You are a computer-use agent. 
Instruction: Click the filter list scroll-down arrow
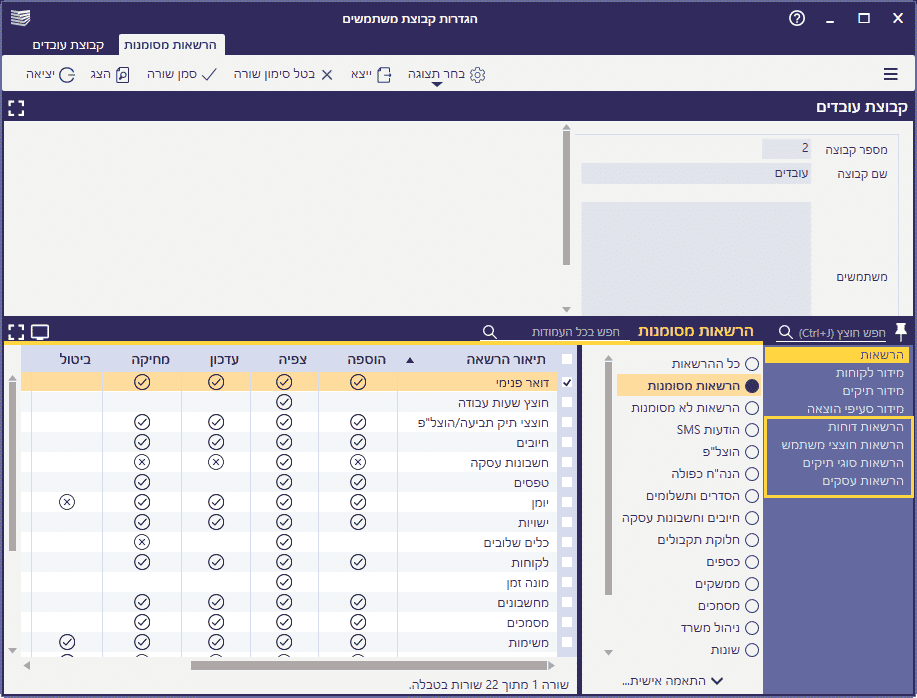click(x=608, y=652)
